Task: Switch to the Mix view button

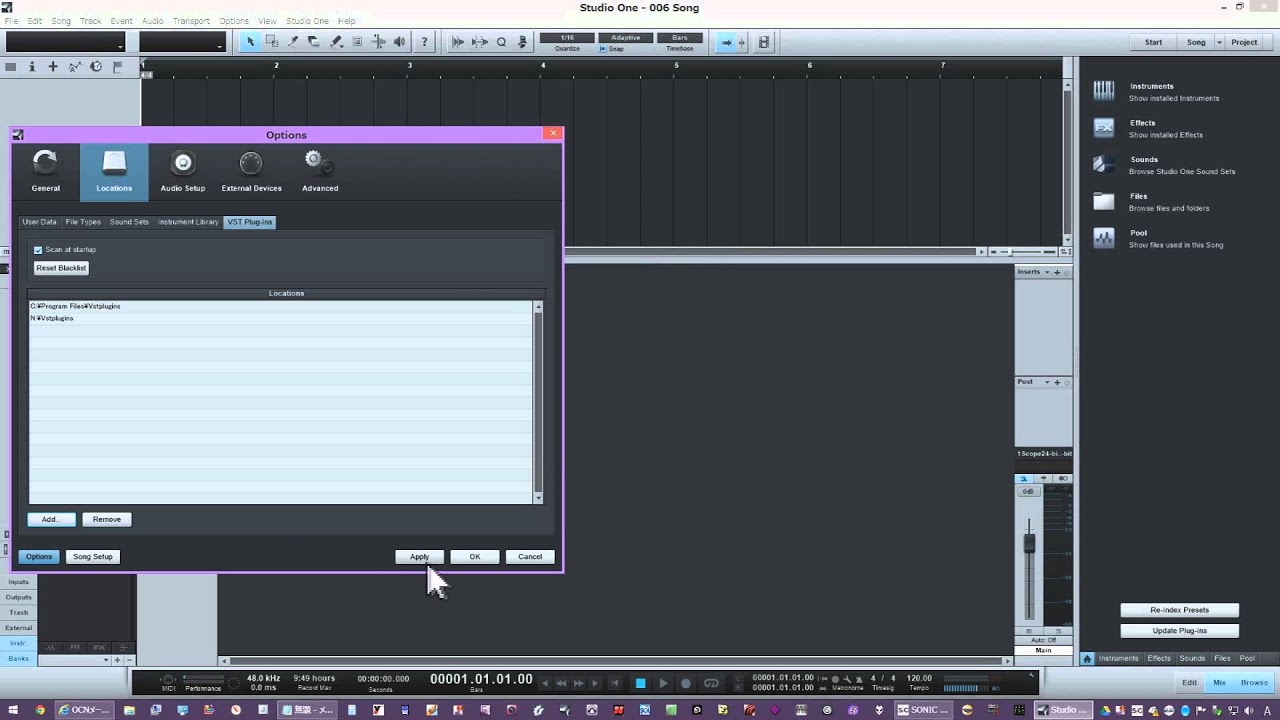Action: pyautogui.click(x=1219, y=682)
